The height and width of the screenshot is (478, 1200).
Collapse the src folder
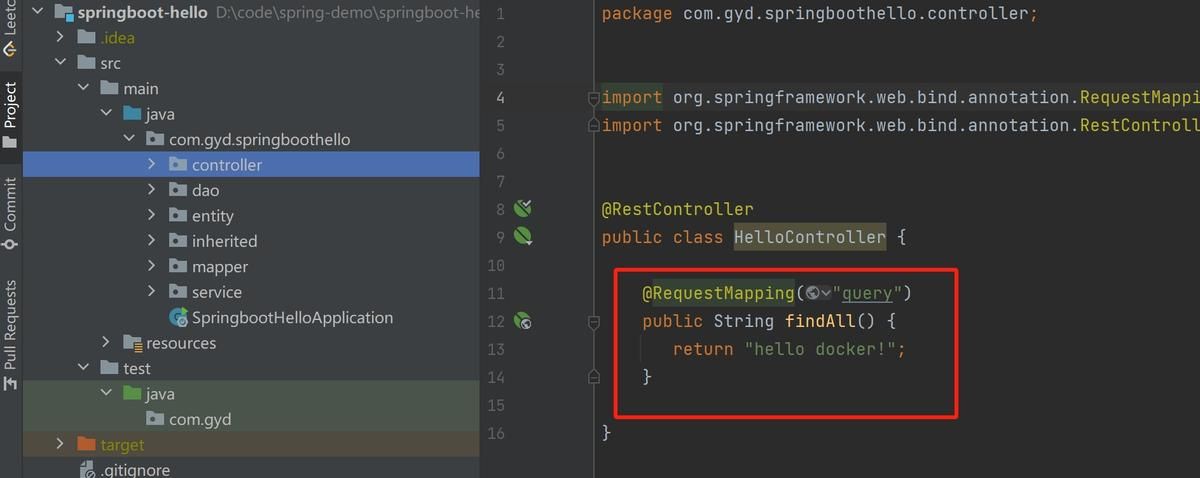tap(60, 63)
